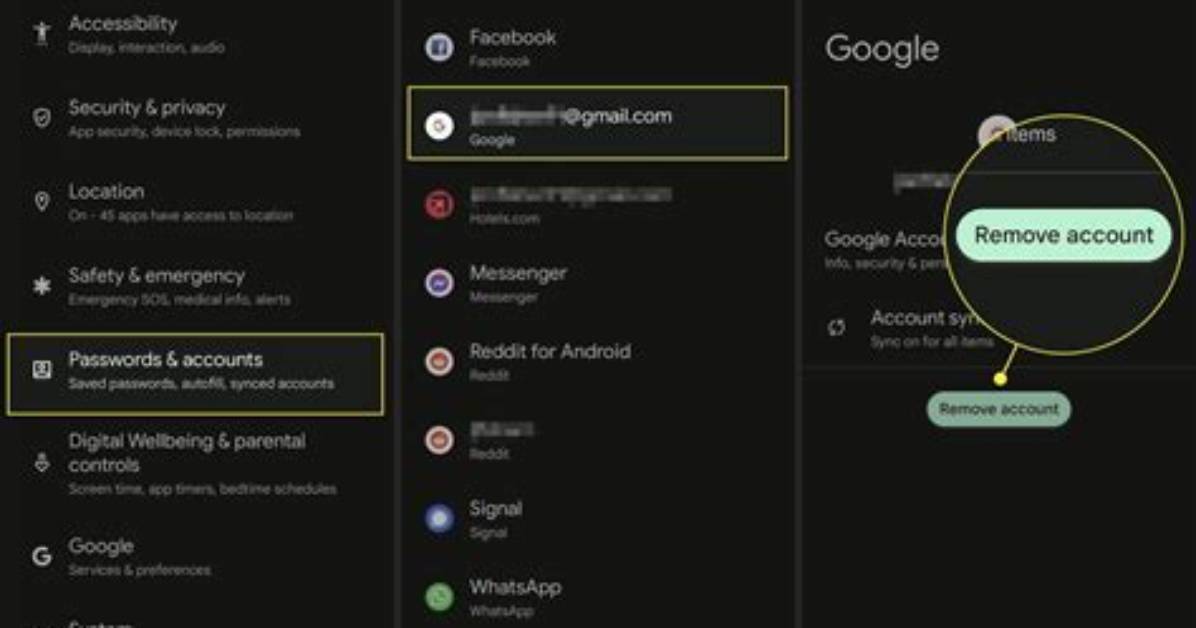The width and height of the screenshot is (1196, 628).
Task: Open Google Services & preferences entry
Action: tap(195, 557)
